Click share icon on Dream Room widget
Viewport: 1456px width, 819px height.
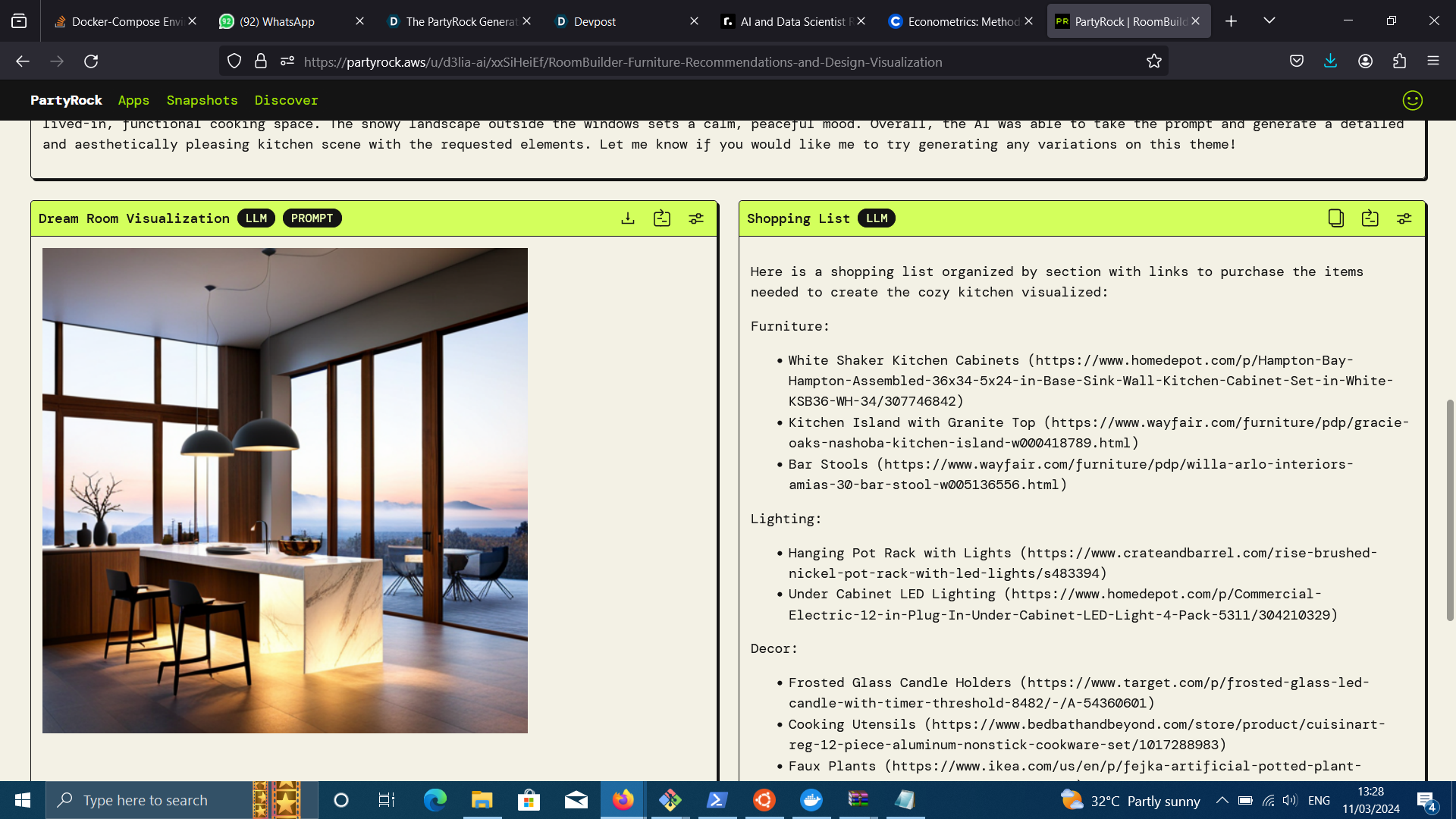pyautogui.click(x=662, y=218)
